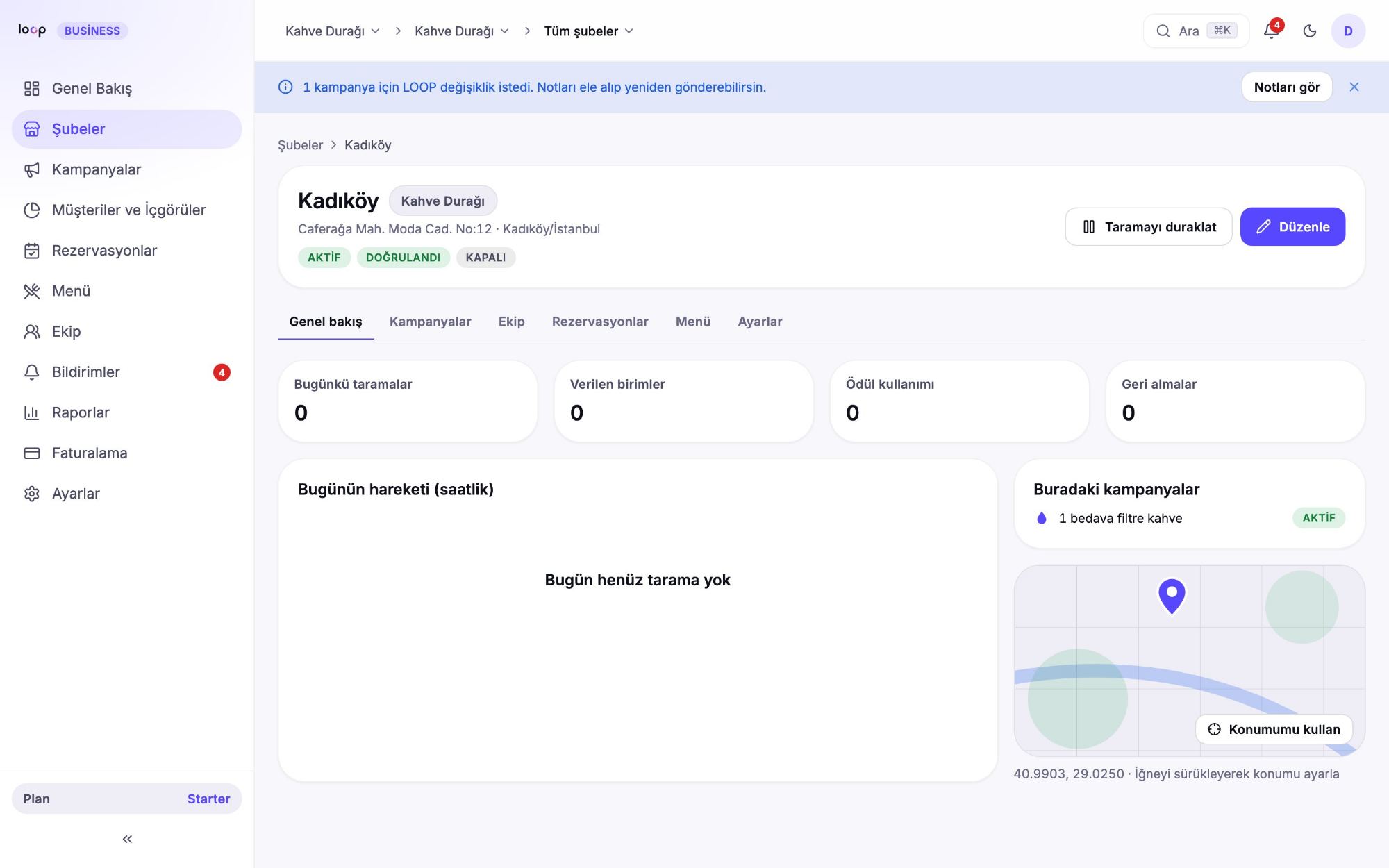Click the Notları gör button
The height and width of the screenshot is (868, 1389).
[1287, 87]
